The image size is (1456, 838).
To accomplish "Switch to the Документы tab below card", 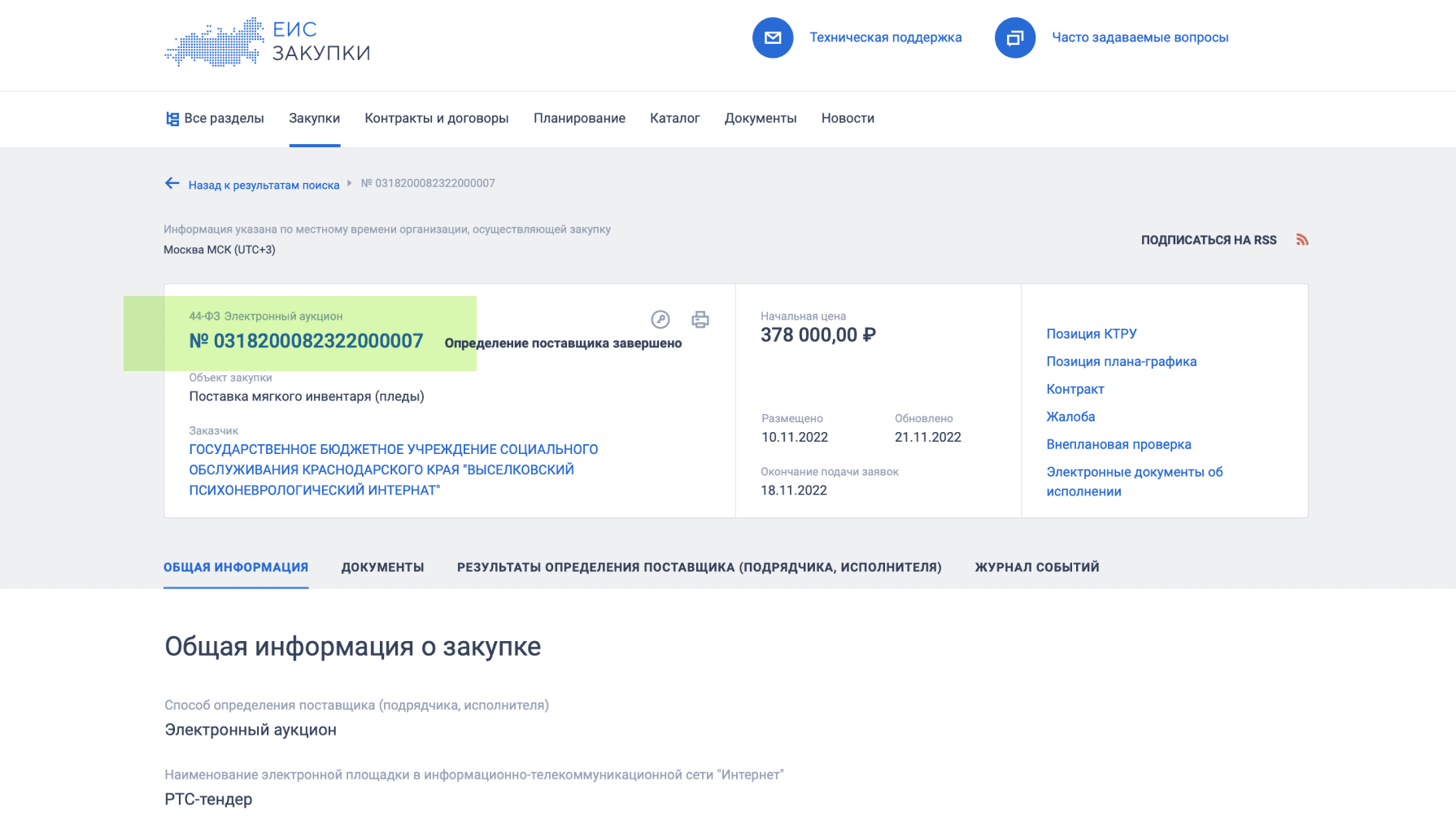I will coord(382,567).
